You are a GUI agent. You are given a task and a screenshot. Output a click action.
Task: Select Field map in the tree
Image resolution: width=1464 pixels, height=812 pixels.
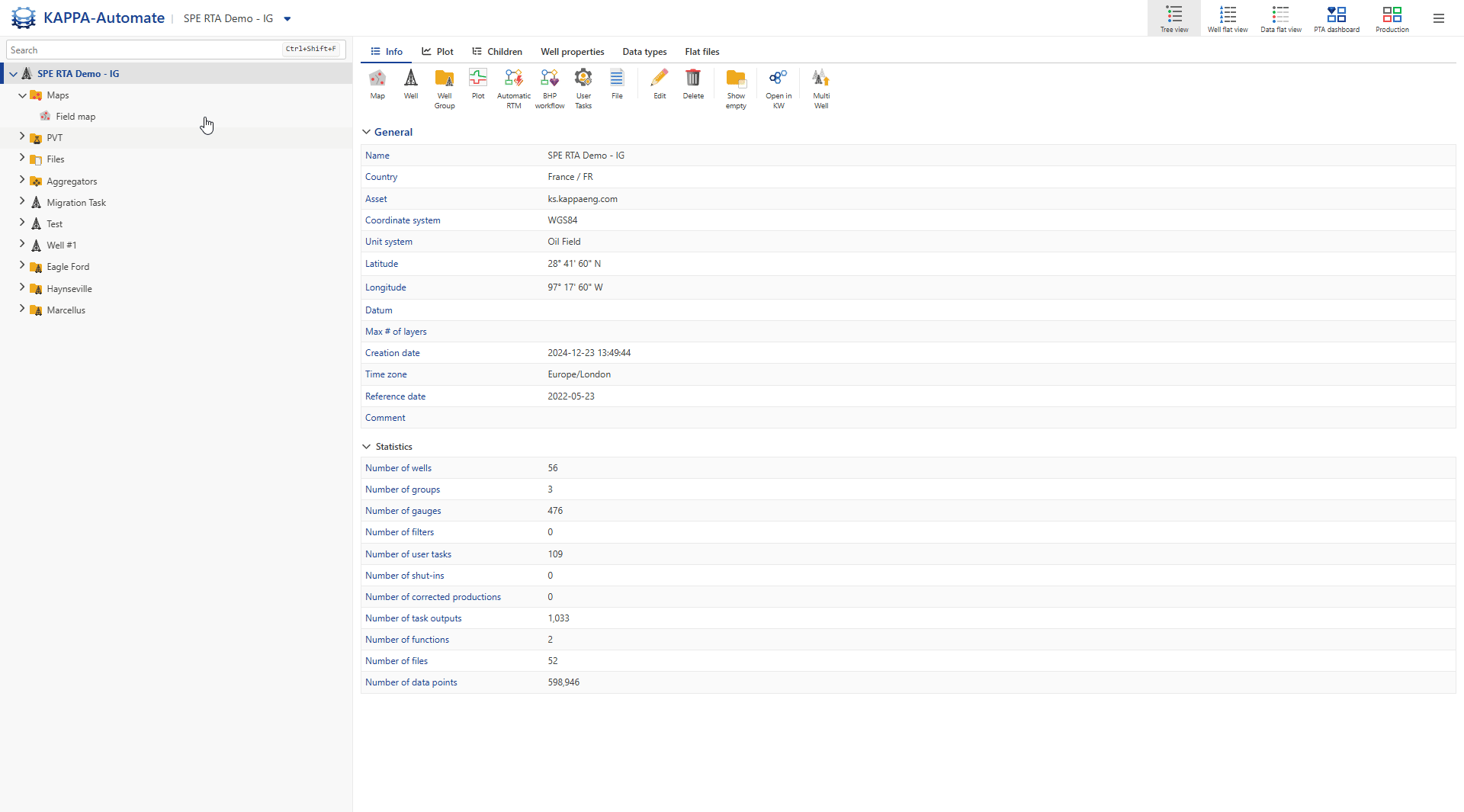(x=75, y=117)
